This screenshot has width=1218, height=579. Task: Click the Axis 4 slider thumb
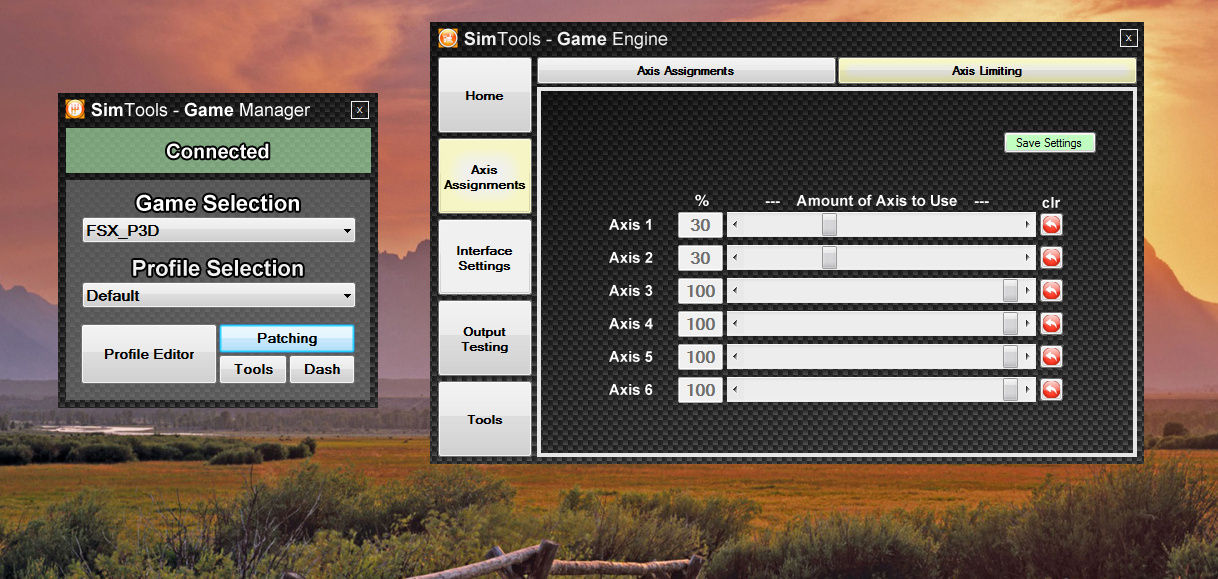coord(1011,324)
